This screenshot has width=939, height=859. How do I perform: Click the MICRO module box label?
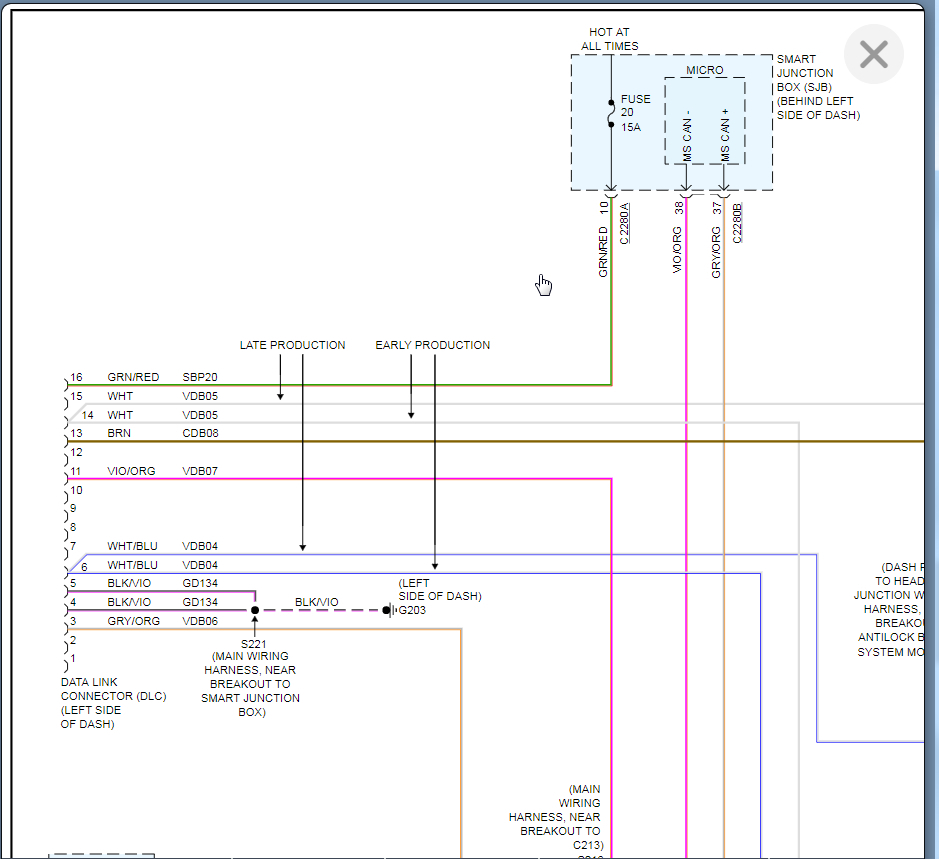(x=705, y=70)
